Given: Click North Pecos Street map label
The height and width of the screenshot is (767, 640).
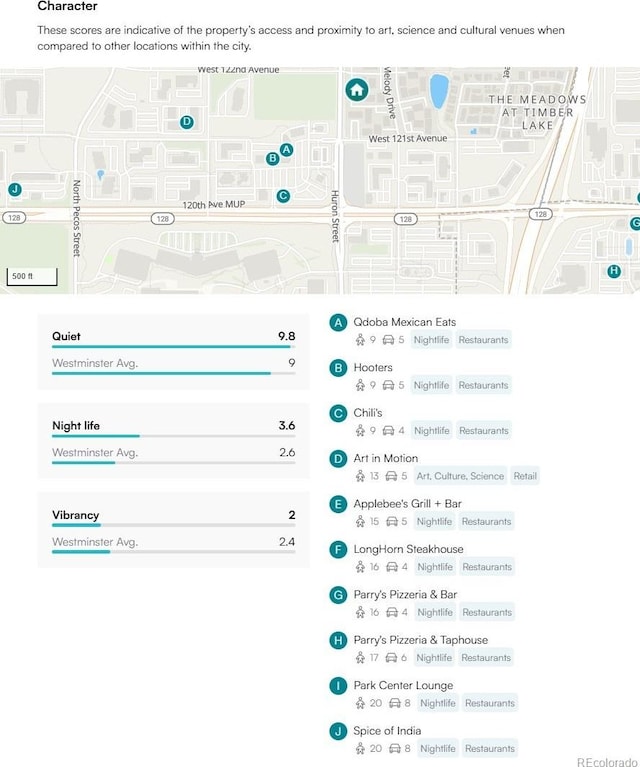Looking at the screenshot, I should (76, 218).
